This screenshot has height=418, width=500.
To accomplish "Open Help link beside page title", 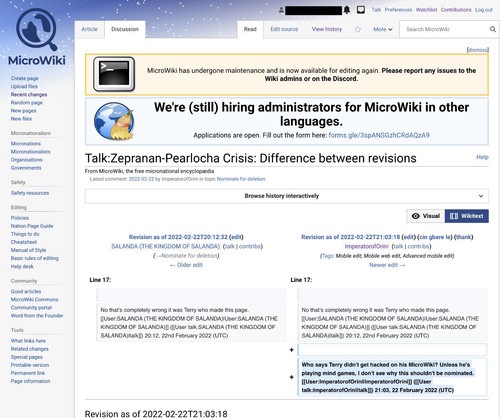I will click(482, 157).
